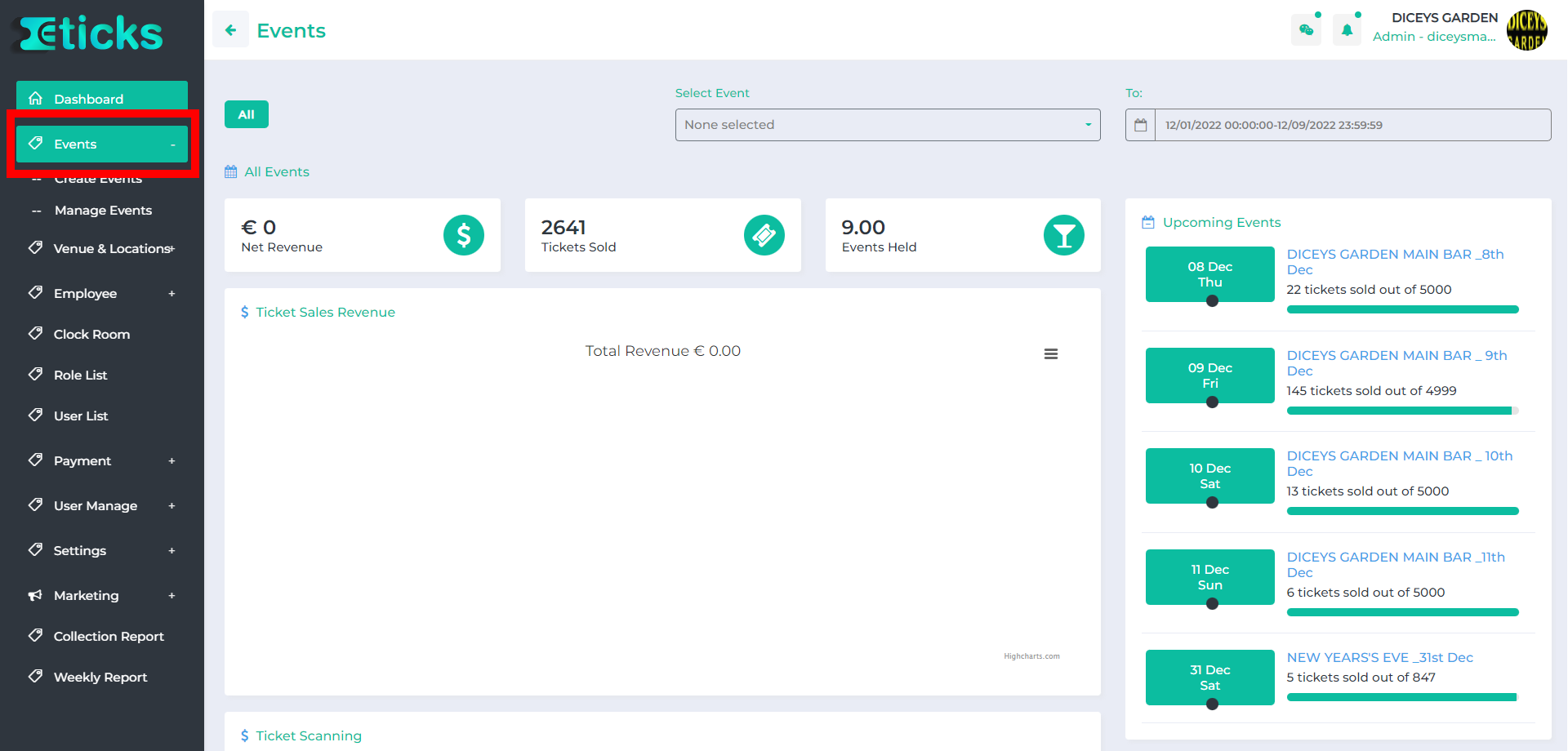The image size is (1568, 751).
Task: Open Role List page
Action: coord(80,375)
